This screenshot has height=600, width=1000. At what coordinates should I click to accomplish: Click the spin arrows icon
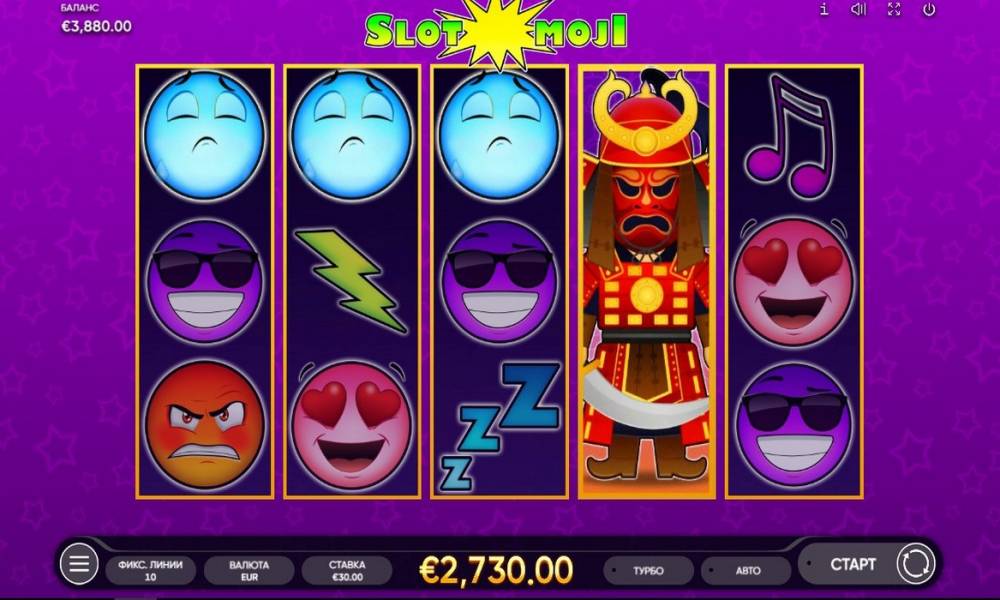point(916,564)
